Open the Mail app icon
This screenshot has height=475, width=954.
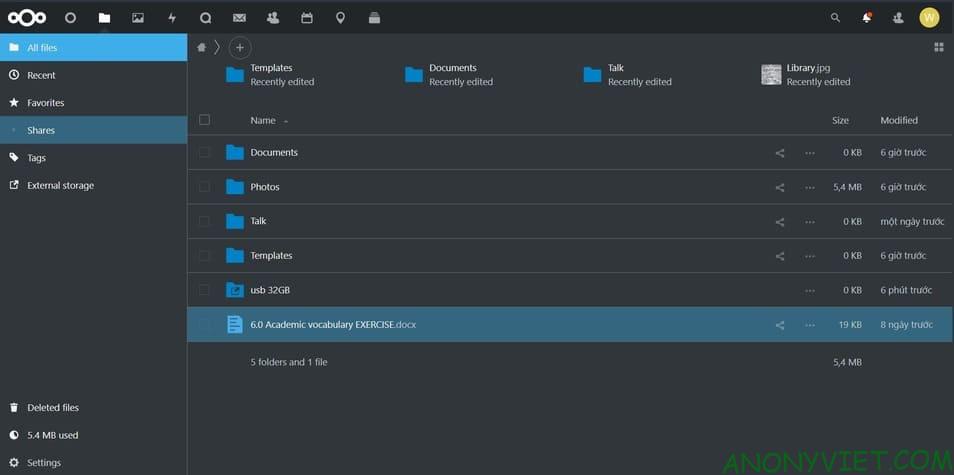239,18
